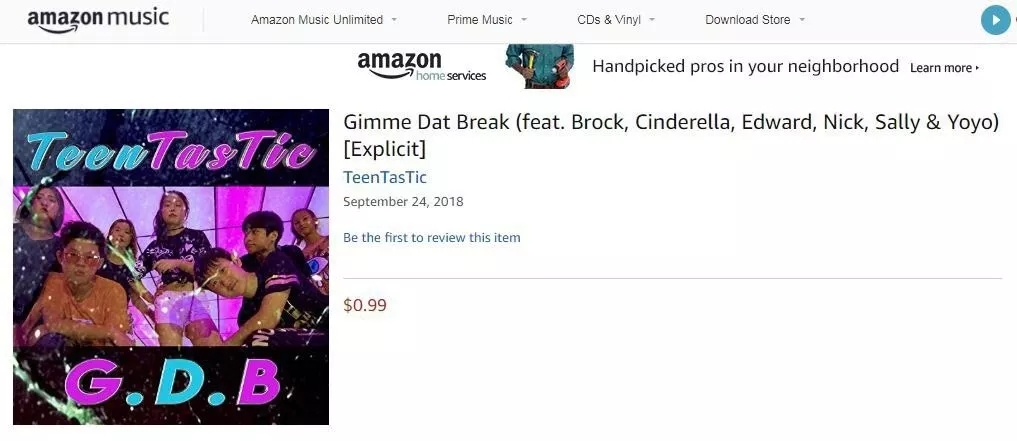Click the blue play button icon
The image size is (1017, 441).
pos(995,20)
